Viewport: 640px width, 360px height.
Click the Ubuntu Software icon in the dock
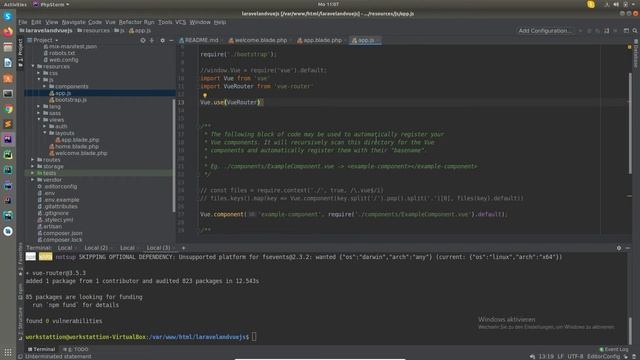pos(8,78)
